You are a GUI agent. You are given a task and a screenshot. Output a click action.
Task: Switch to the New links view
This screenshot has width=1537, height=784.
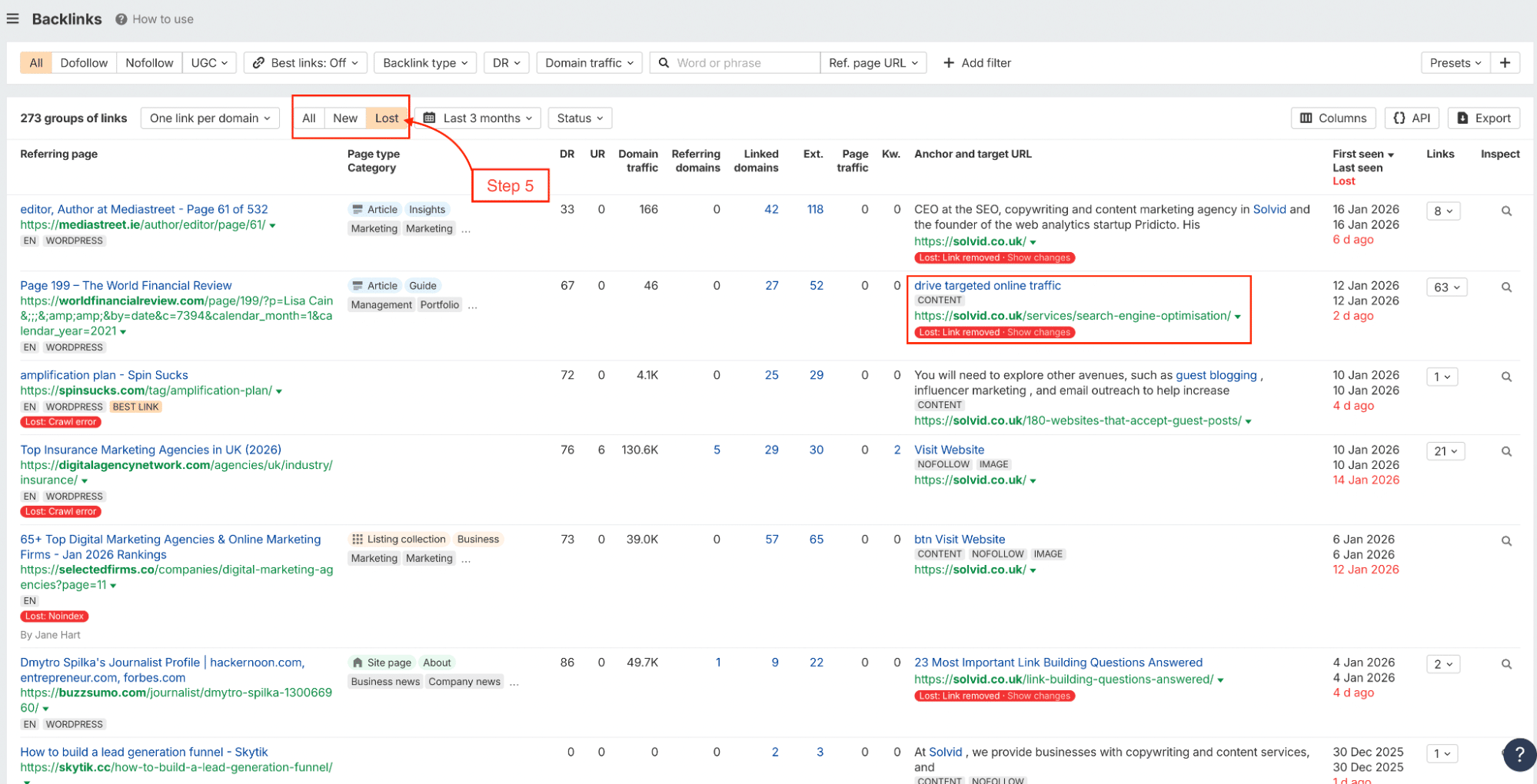pos(344,118)
